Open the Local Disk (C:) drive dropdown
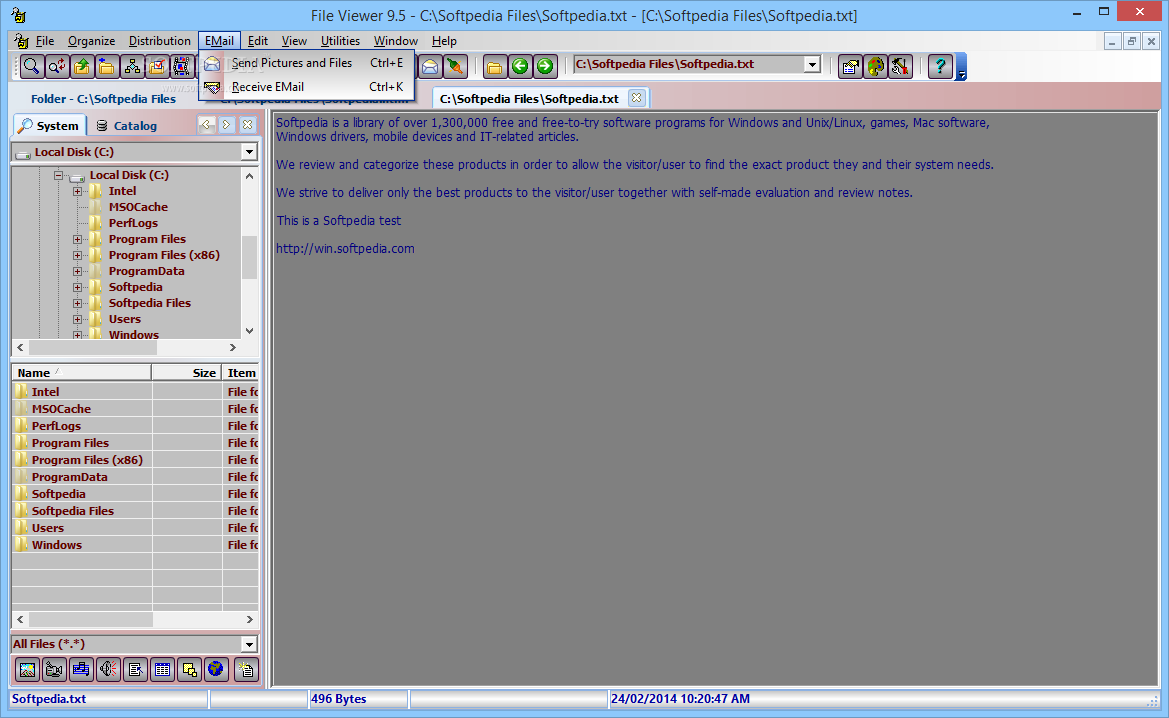The image size is (1169, 718). pyautogui.click(x=249, y=152)
